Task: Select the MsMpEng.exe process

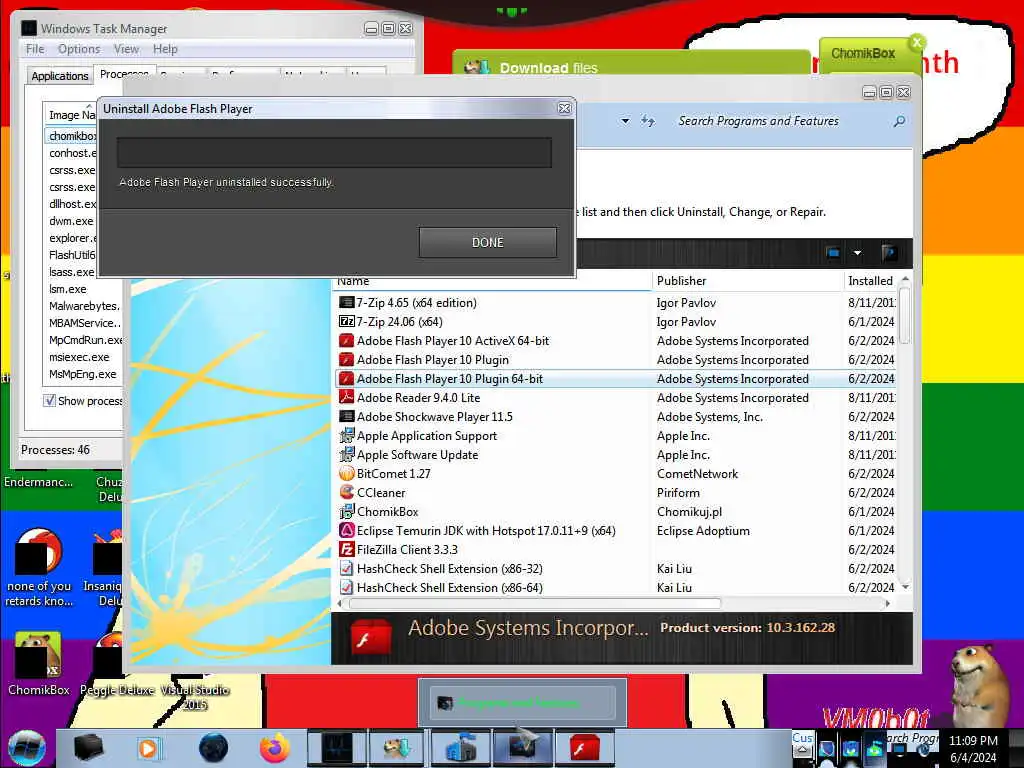Action: (x=83, y=374)
